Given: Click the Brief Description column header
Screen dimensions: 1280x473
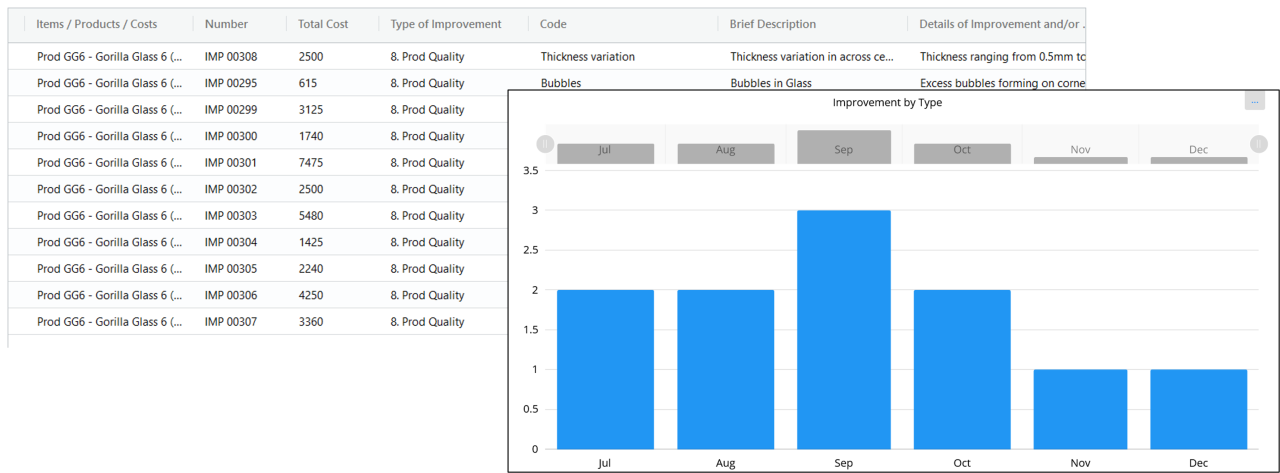Looking at the screenshot, I should (x=772, y=24).
